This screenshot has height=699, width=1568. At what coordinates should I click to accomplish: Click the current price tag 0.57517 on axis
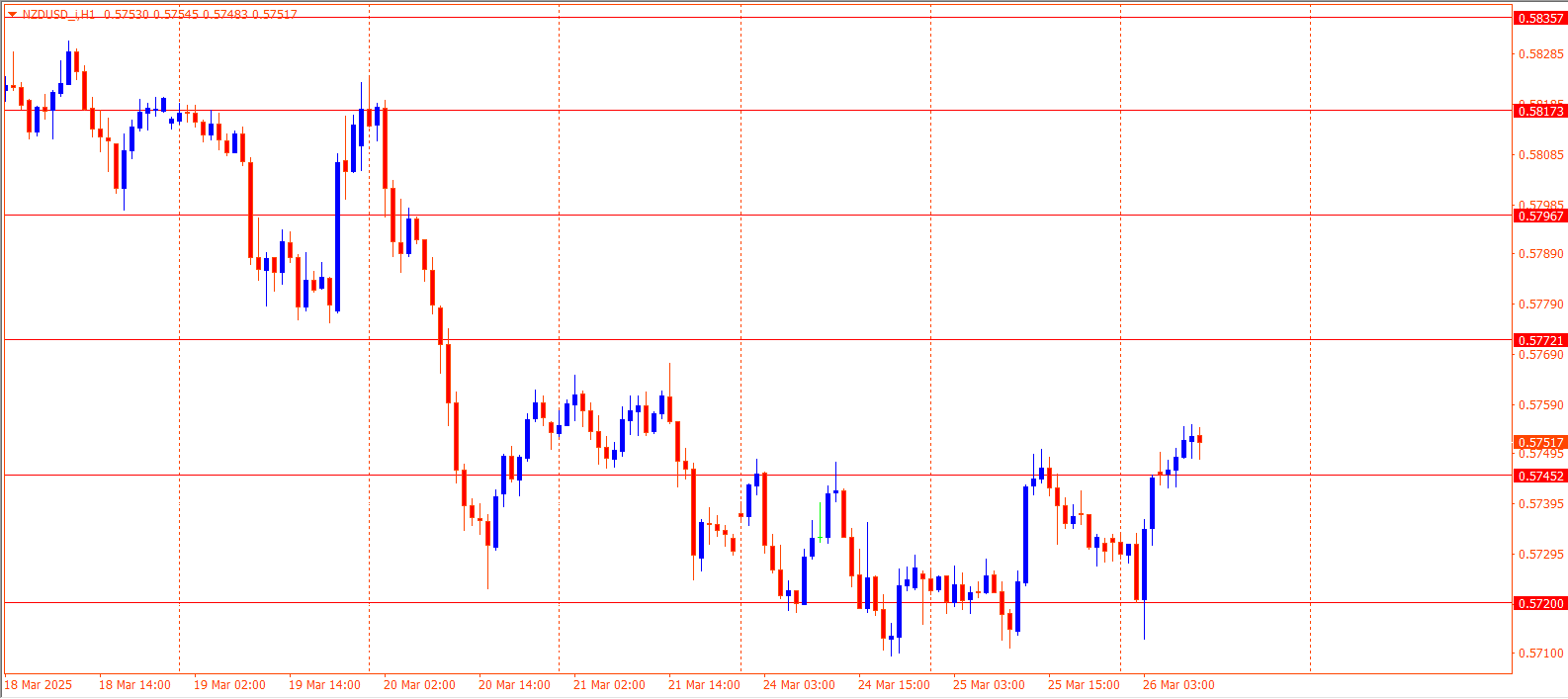[x=1540, y=442]
